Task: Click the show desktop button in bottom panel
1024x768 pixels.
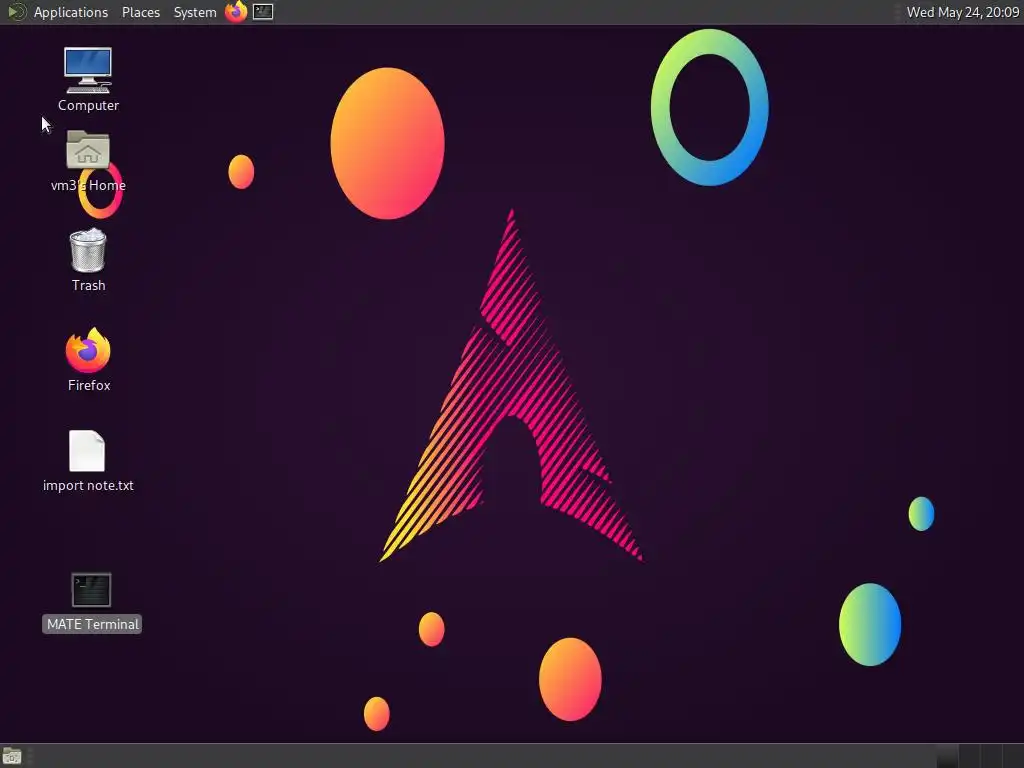Action: tap(12, 756)
